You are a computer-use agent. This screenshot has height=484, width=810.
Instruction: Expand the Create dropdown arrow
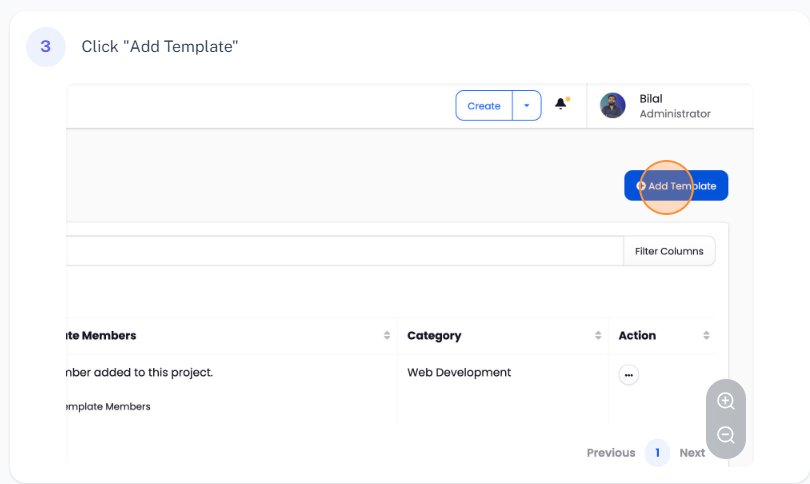tap(527, 106)
